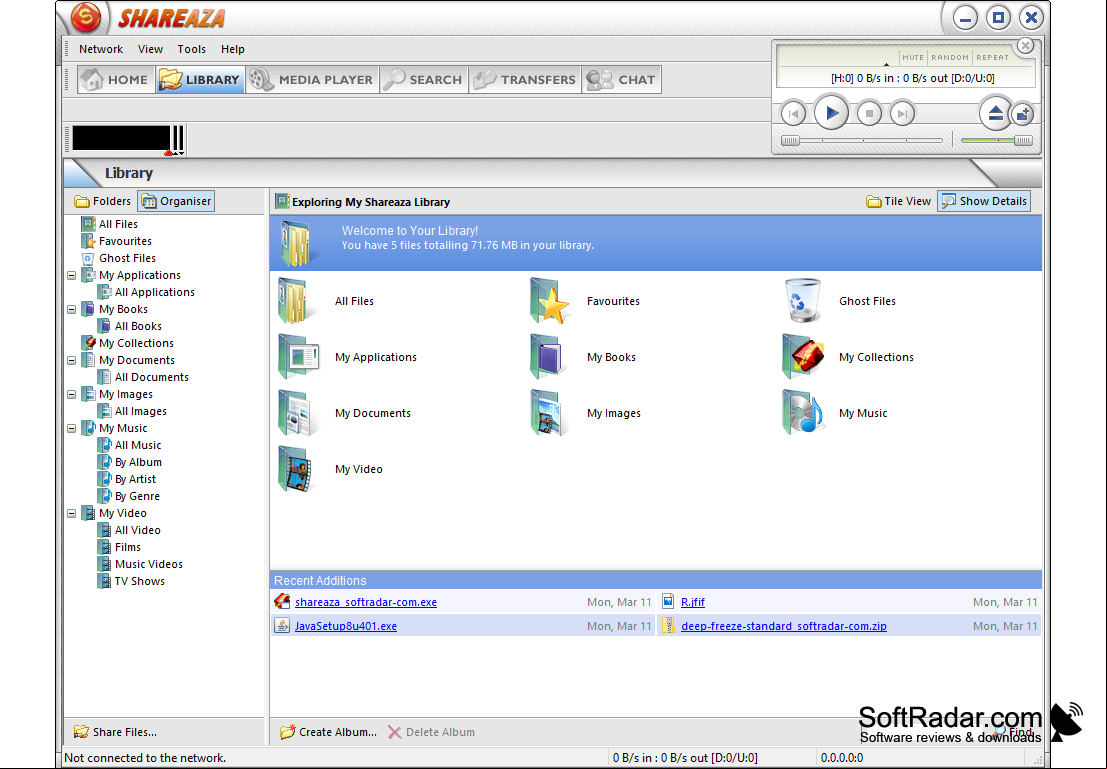Collapse the My Documents tree node
The image size is (1107, 769).
(x=71, y=360)
